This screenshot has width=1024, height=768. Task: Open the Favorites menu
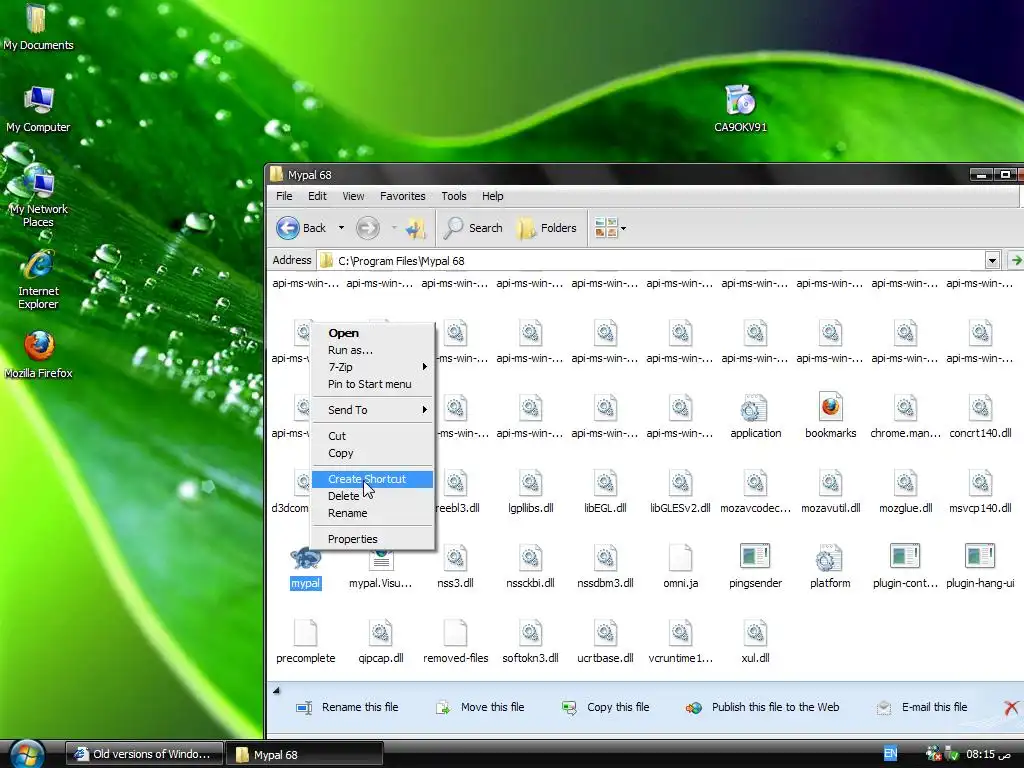[x=402, y=196]
